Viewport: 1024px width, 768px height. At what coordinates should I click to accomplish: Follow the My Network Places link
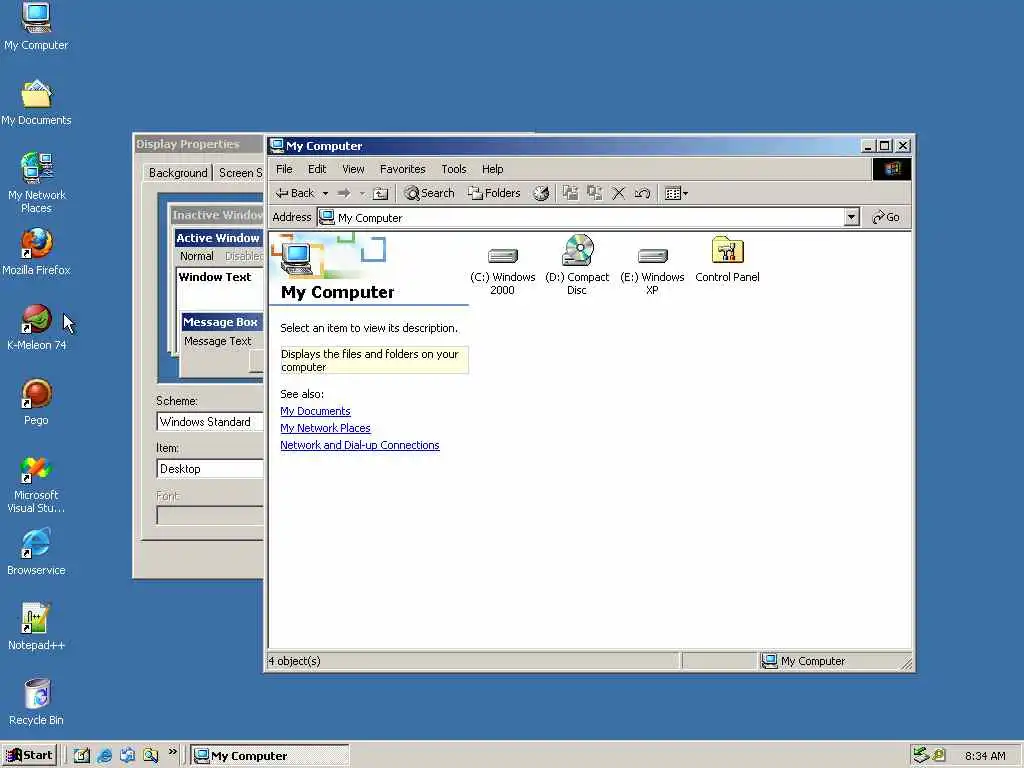[325, 428]
